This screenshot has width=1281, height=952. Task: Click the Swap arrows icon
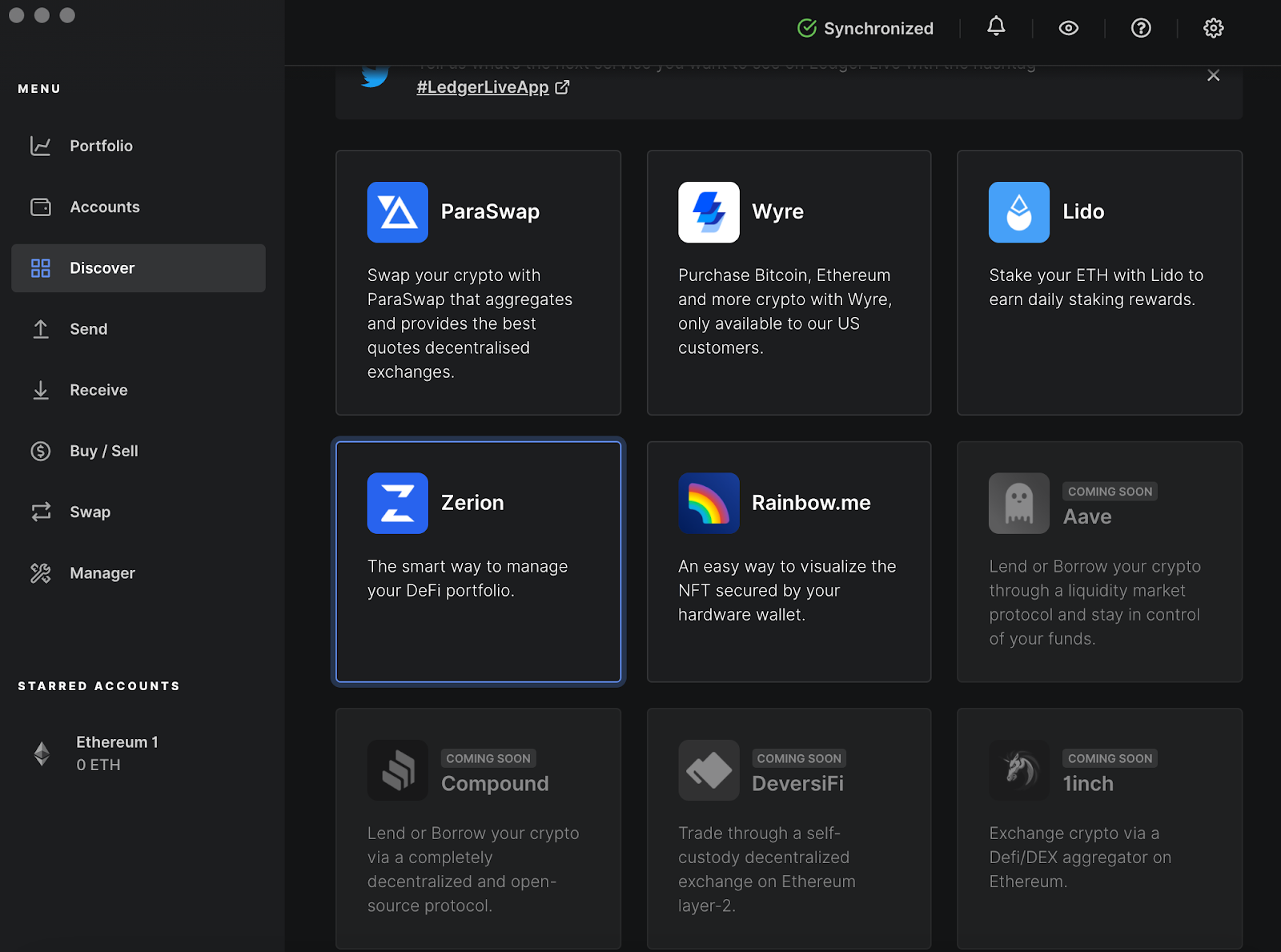41,512
